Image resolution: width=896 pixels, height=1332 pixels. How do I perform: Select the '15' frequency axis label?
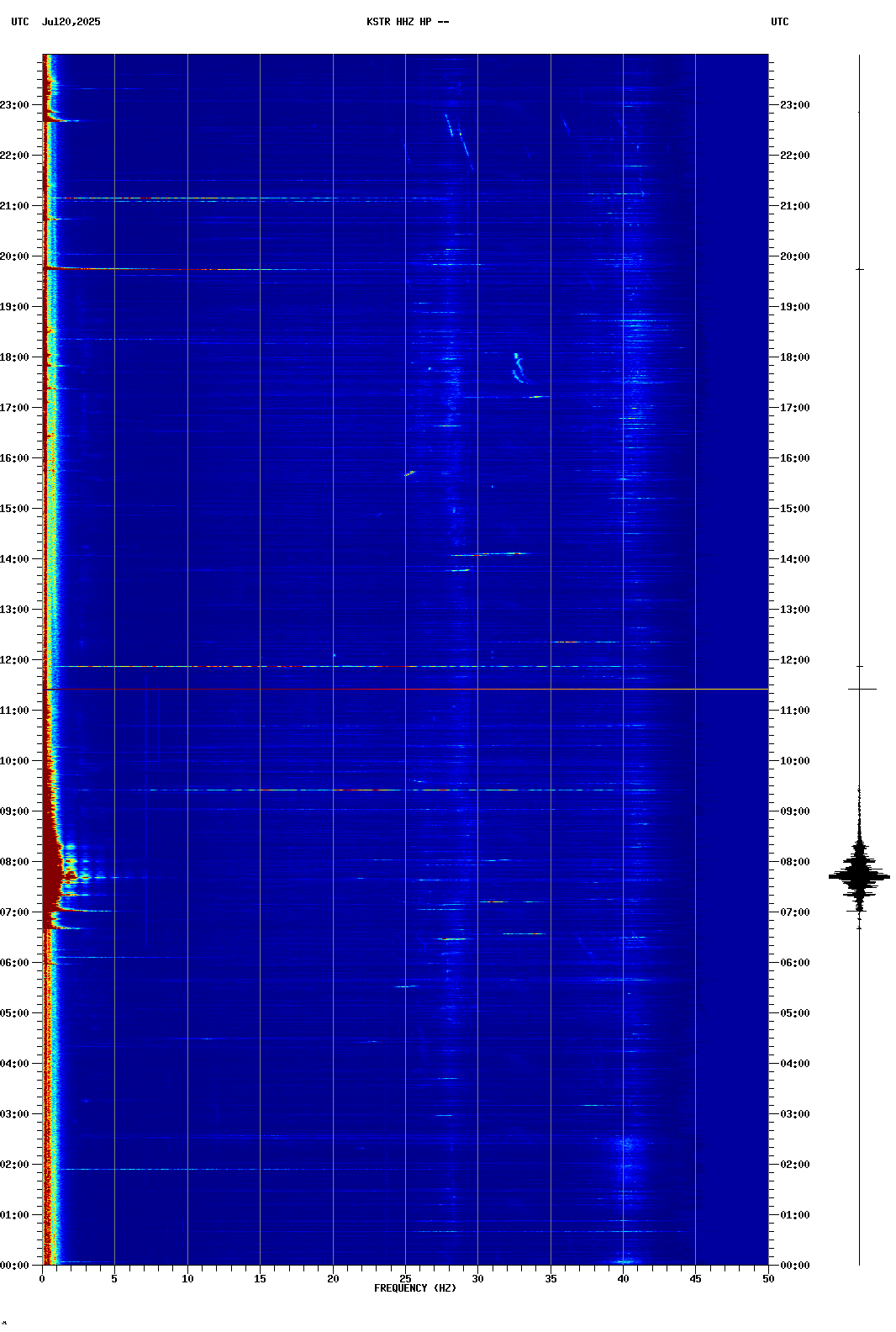tap(260, 1279)
